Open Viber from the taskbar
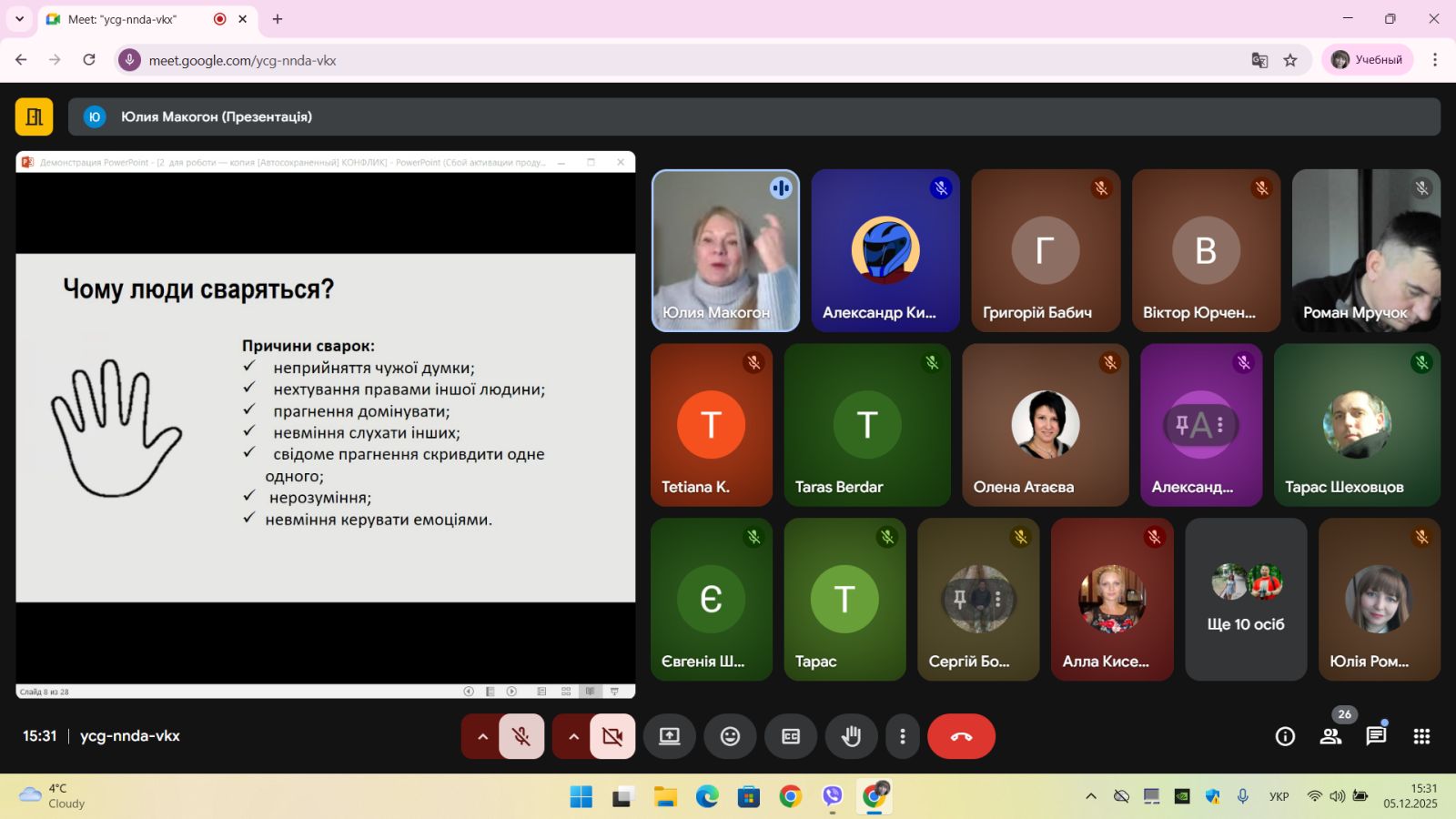1456x819 pixels. coord(832,797)
